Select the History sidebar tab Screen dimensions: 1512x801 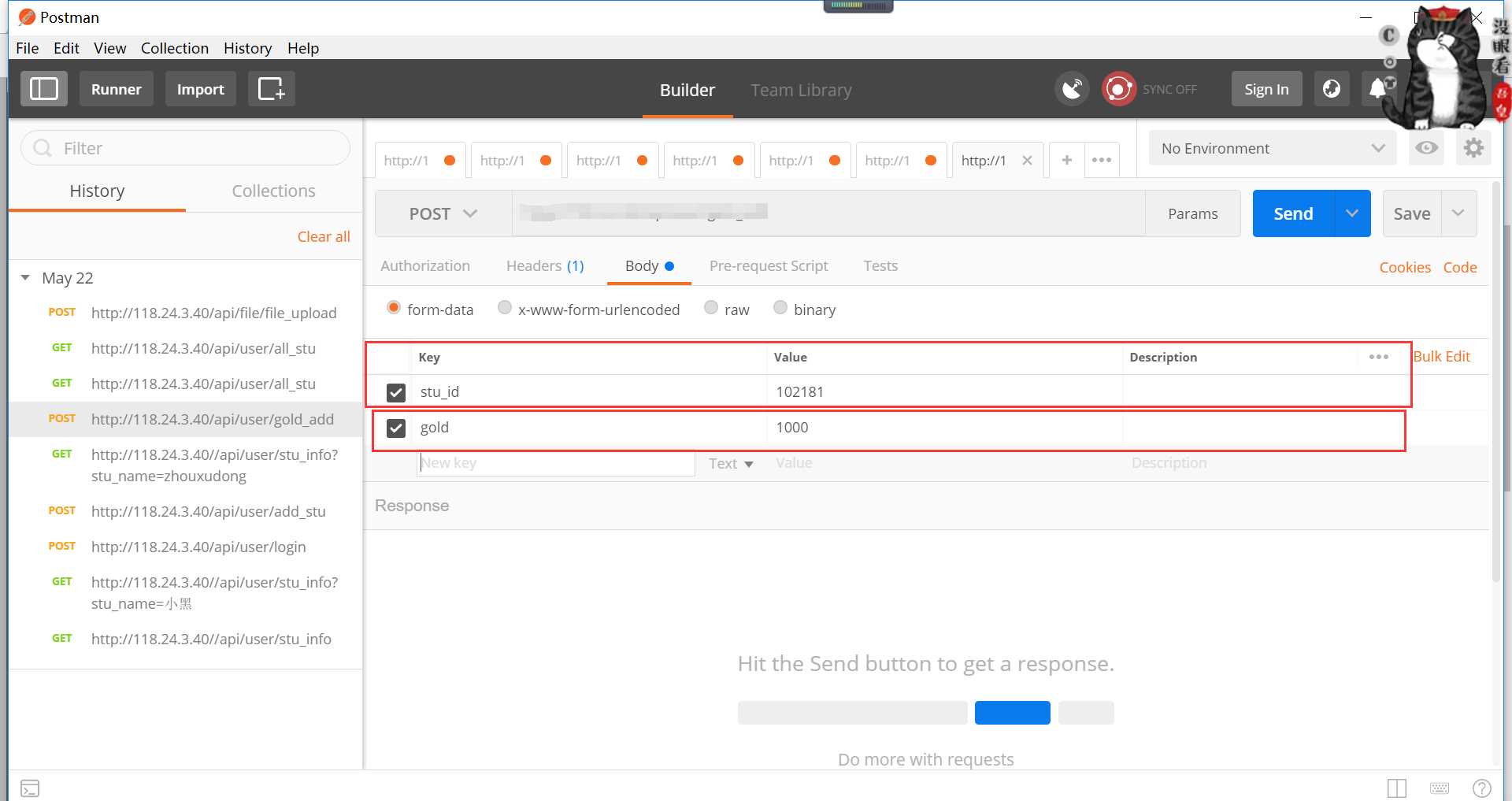(97, 191)
